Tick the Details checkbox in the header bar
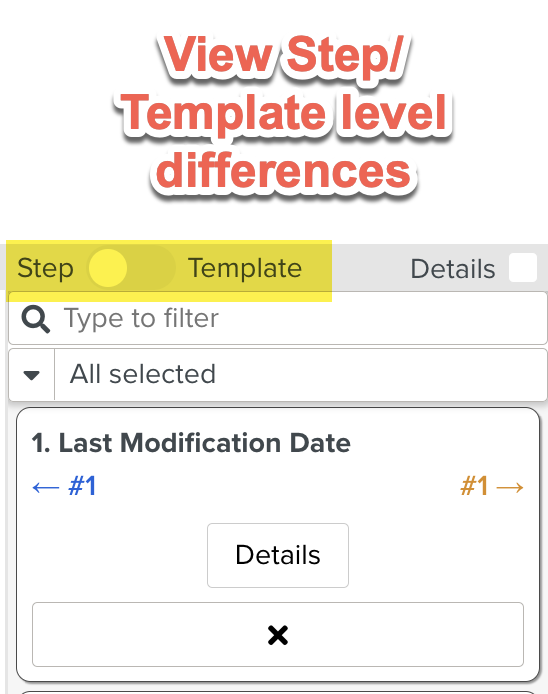The height and width of the screenshot is (694, 548). pyautogui.click(x=523, y=268)
